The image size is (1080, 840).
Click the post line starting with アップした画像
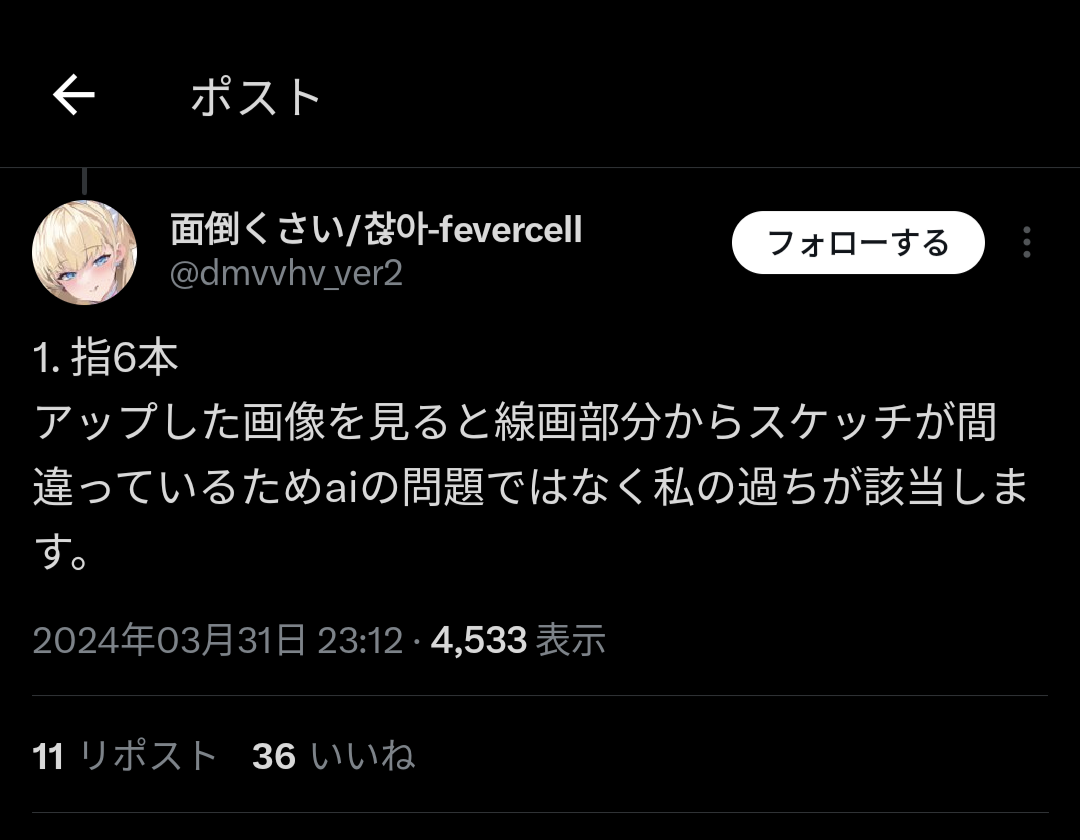tap(516, 422)
